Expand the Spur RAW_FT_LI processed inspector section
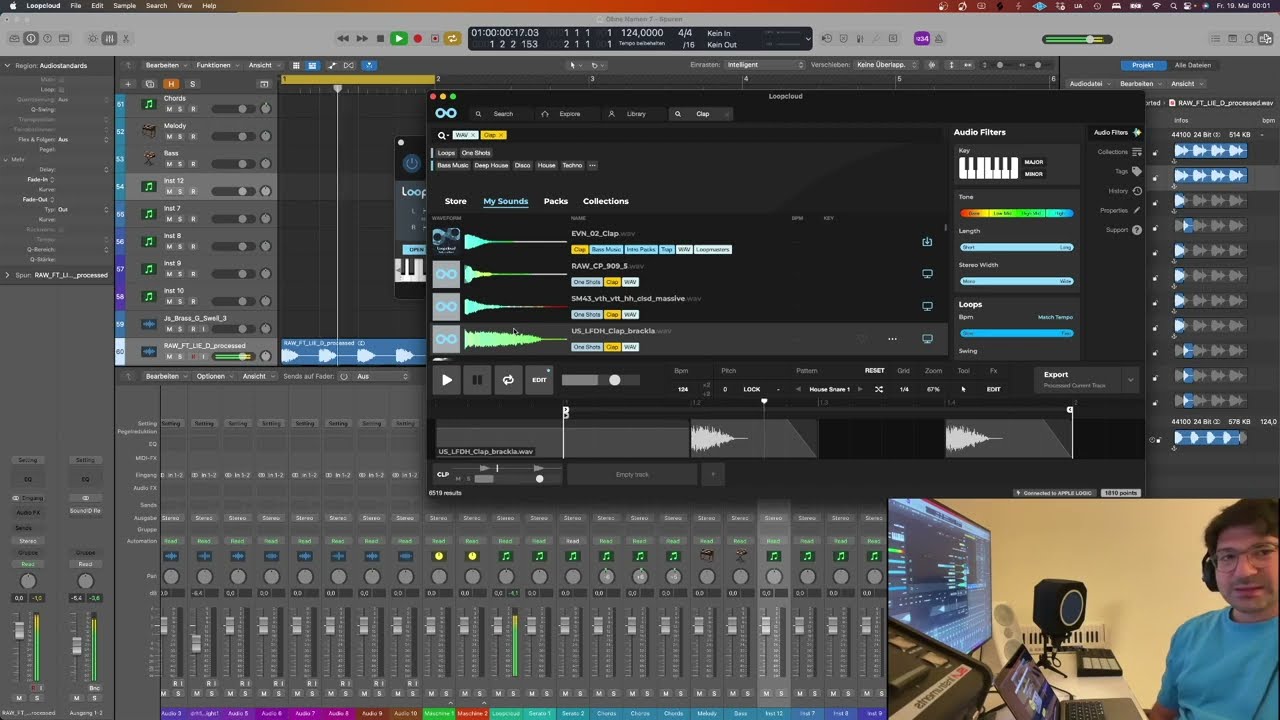Viewport: 1280px width, 720px height. (x=8, y=275)
